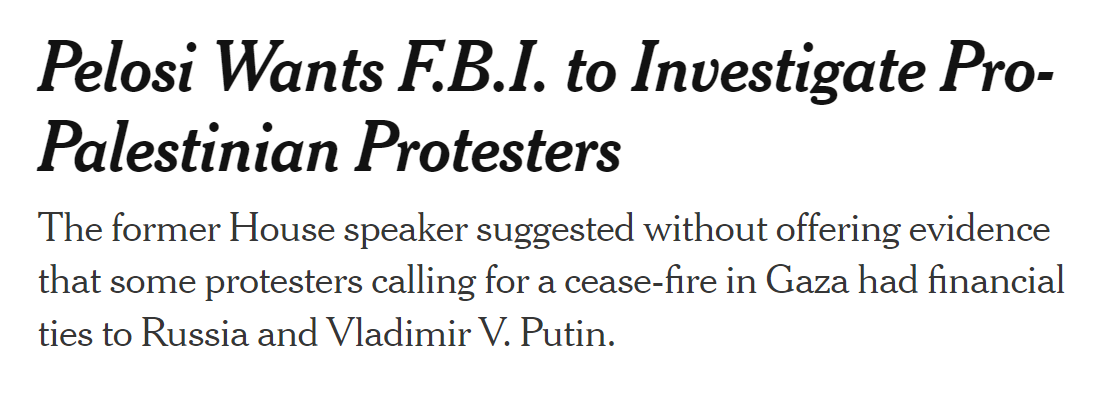Click "The former House speaker" in the summary
This screenshot has width=1115, height=406.
[254, 231]
